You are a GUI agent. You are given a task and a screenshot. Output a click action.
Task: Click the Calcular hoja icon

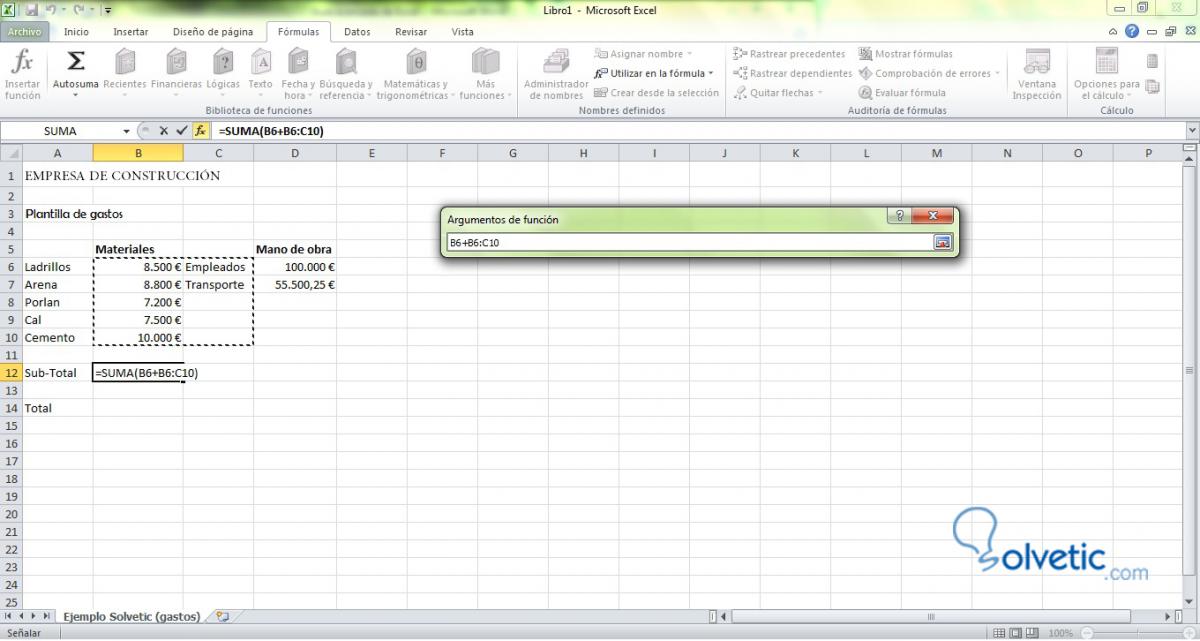pos(1152,87)
